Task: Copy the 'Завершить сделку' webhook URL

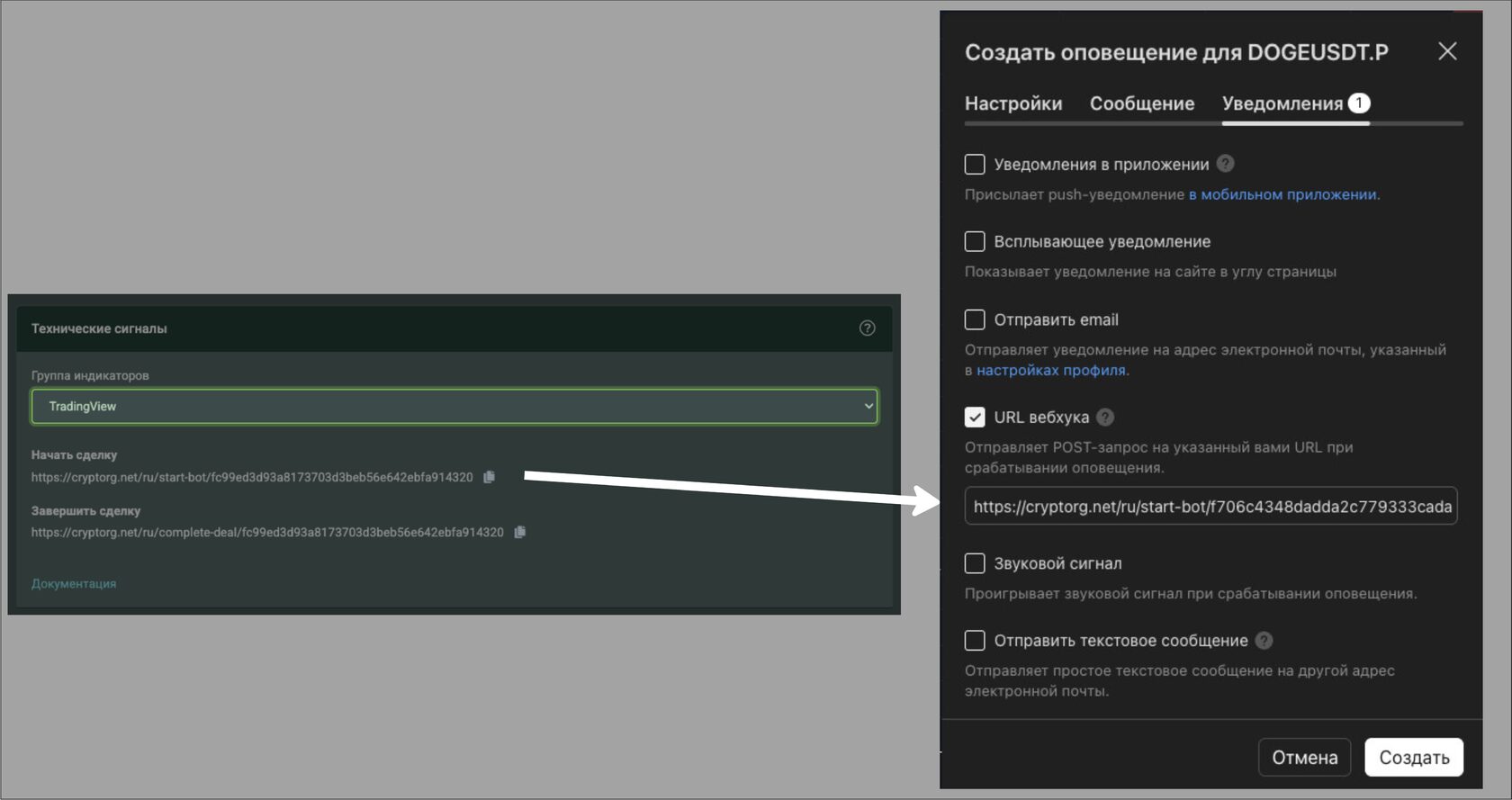Action: [x=519, y=533]
